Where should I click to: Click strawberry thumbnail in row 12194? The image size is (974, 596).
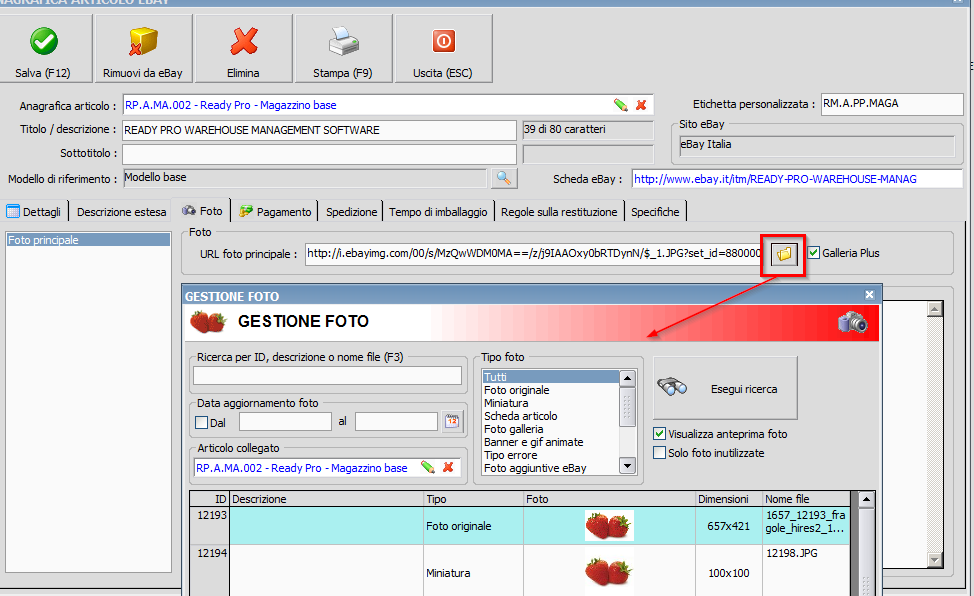[x=609, y=571]
